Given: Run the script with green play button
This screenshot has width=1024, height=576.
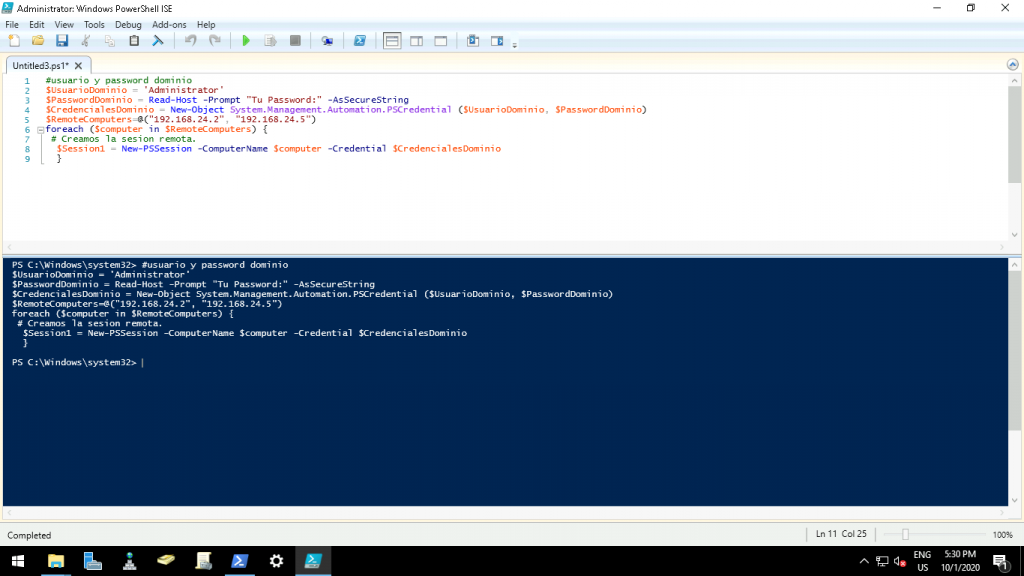Looking at the screenshot, I should [x=246, y=41].
